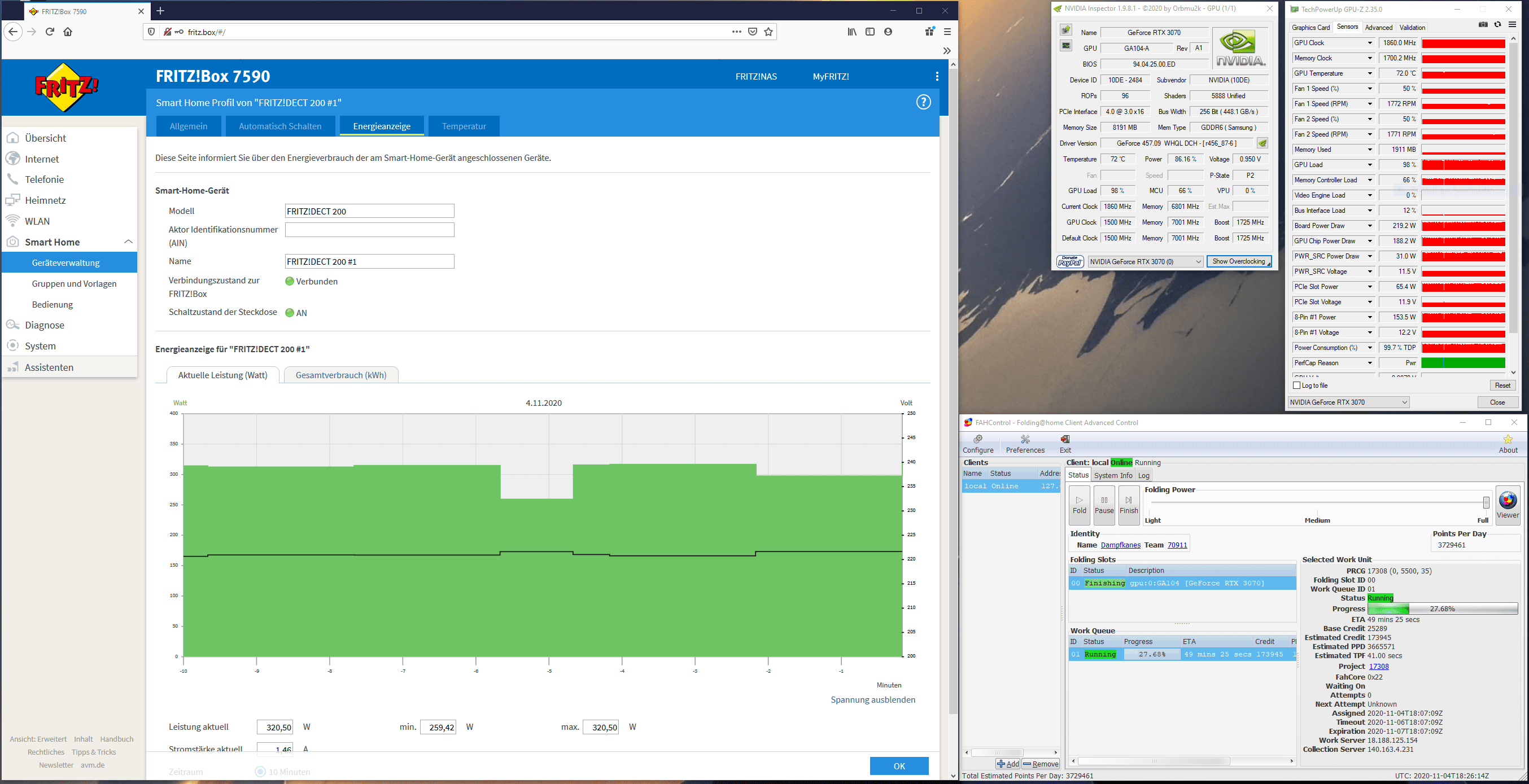
Task: Click FRITZ!Box page vertical scrollbar
Action: [953, 392]
